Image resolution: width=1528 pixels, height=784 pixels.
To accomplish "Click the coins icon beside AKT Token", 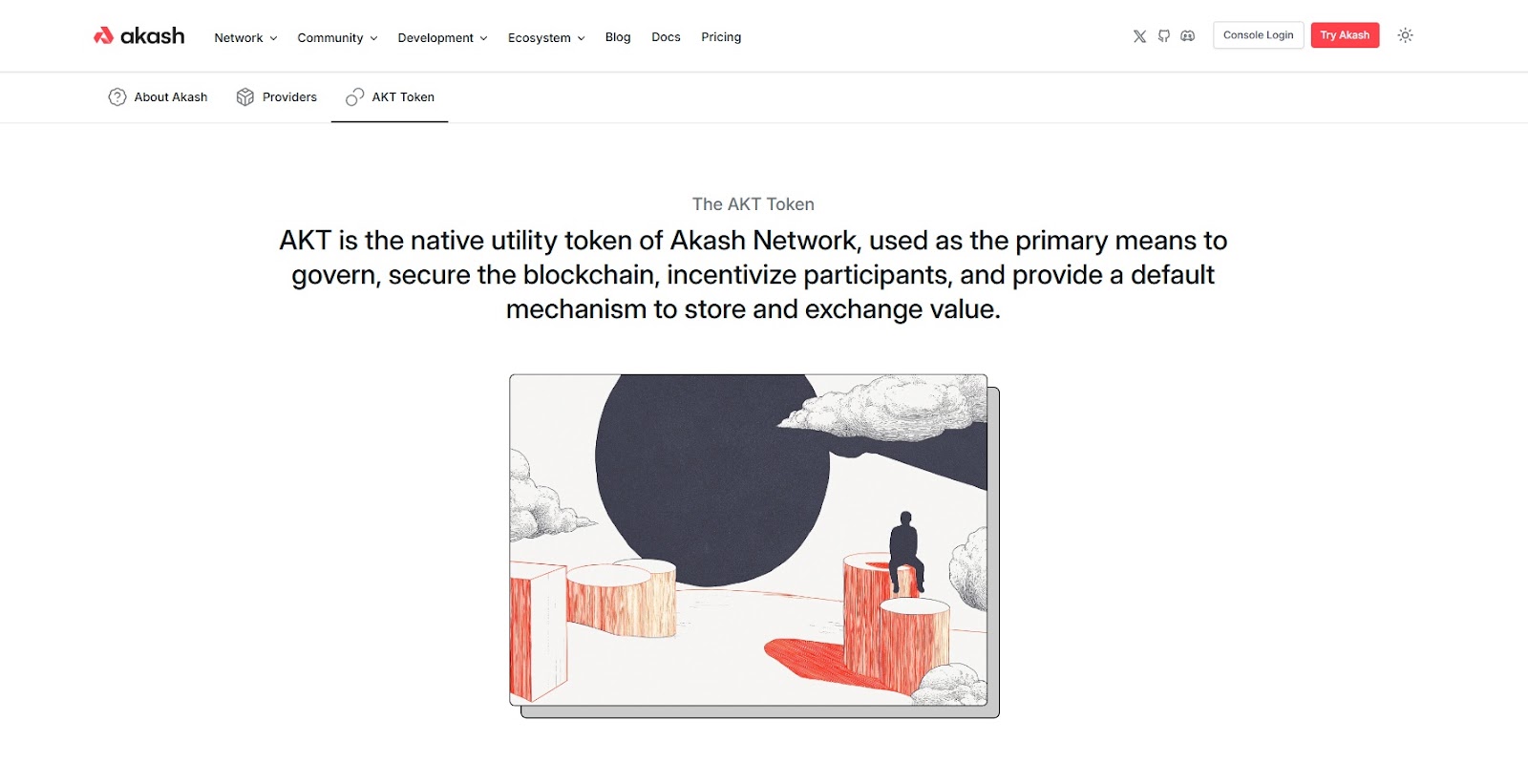I will [x=355, y=97].
